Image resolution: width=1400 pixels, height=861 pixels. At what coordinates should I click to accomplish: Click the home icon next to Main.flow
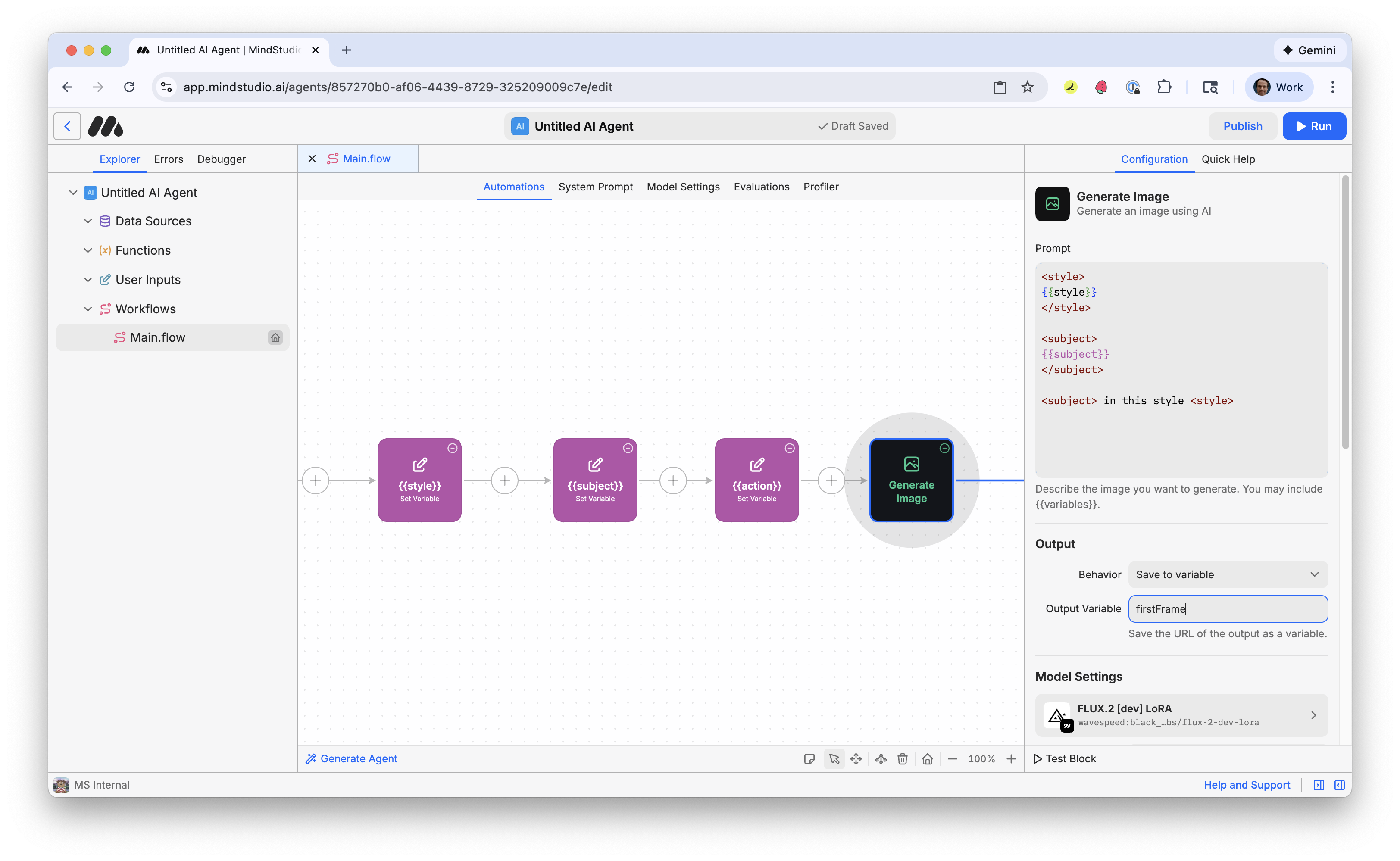click(276, 337)
